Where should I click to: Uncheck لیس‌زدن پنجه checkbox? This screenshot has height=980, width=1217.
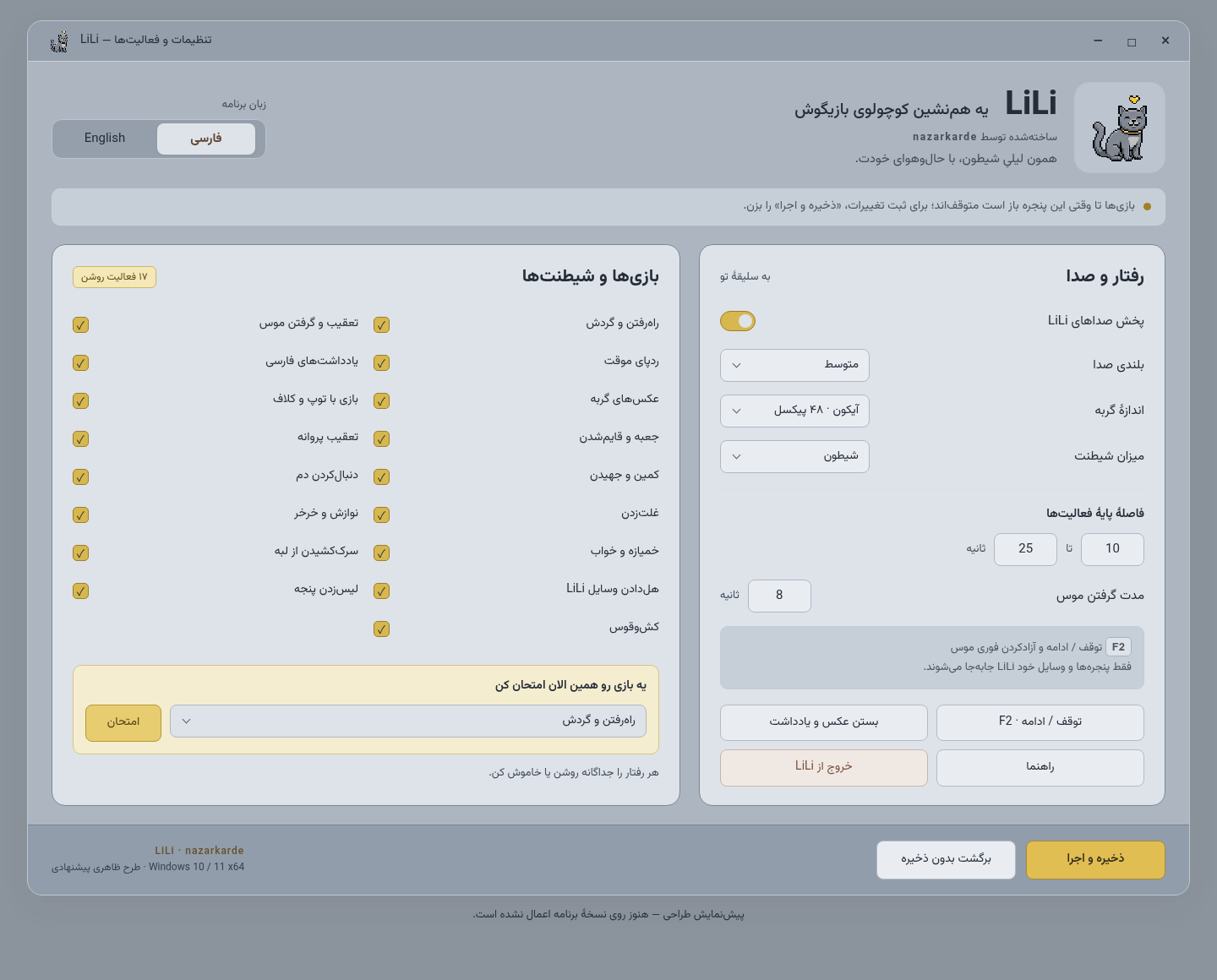[81, 591]
